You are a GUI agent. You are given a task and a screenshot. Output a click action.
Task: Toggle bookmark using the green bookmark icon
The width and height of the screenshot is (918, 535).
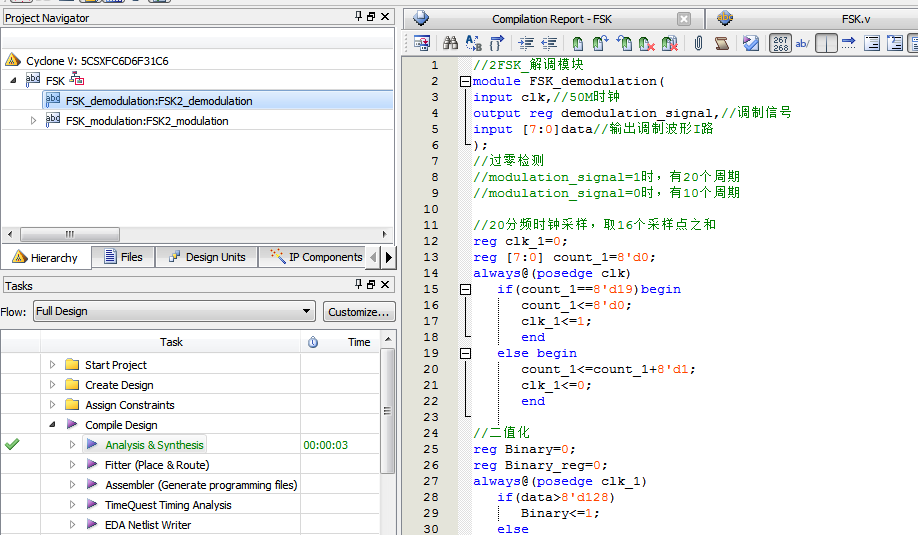pos(578,43)
